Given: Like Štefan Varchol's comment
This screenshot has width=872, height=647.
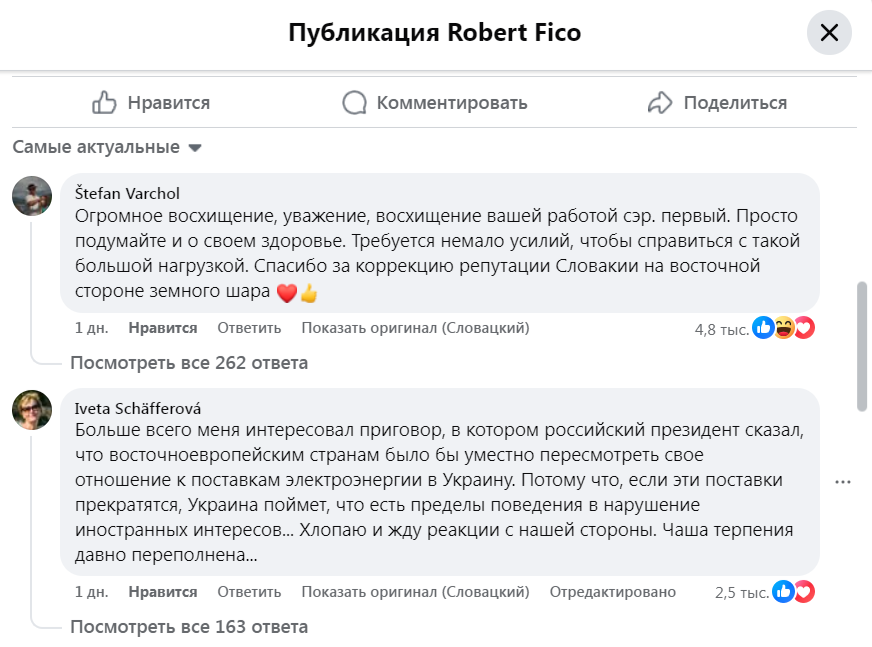Looking at the screenshot, I should pyautogui.click(x=163, y=328).
